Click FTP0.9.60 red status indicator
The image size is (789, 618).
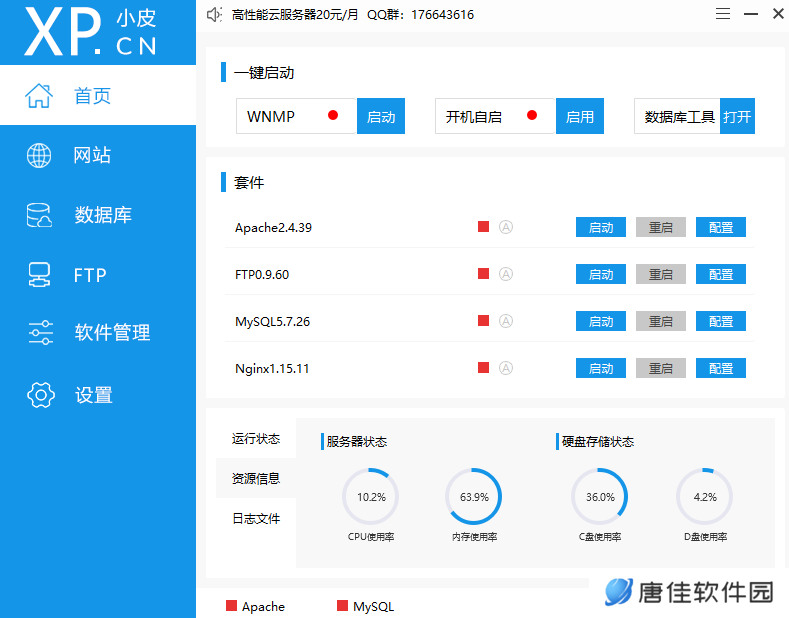tap(484, 273)
